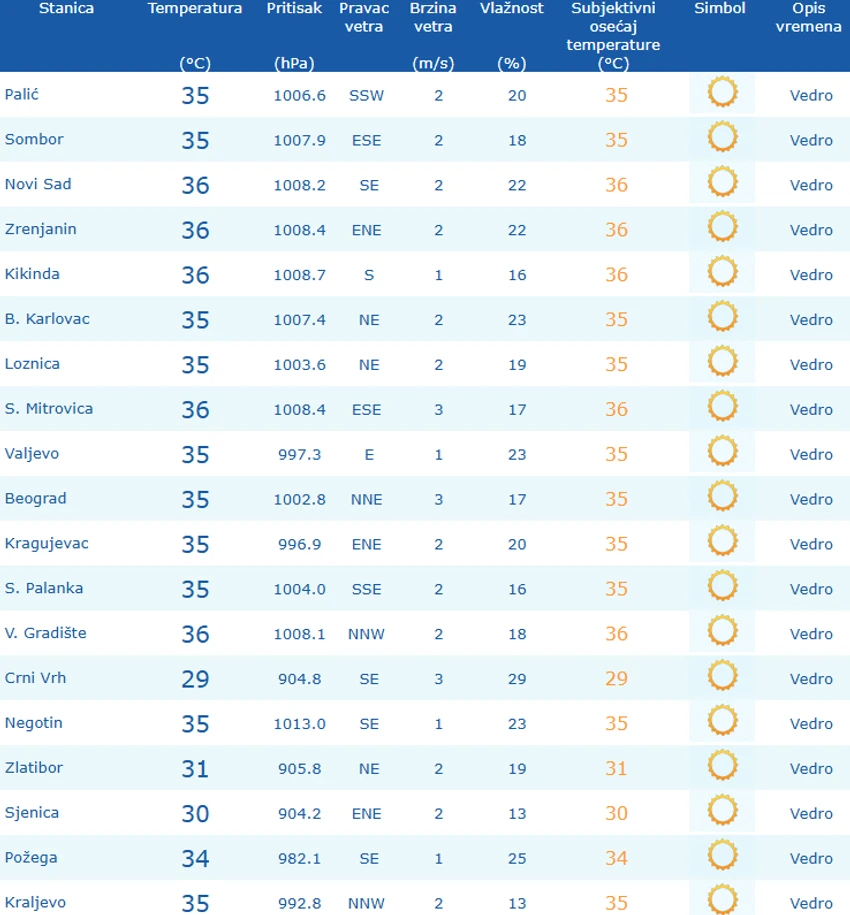Click the sun symbol for S. Mitrovica
850x915 pixels.
[722, 407]
